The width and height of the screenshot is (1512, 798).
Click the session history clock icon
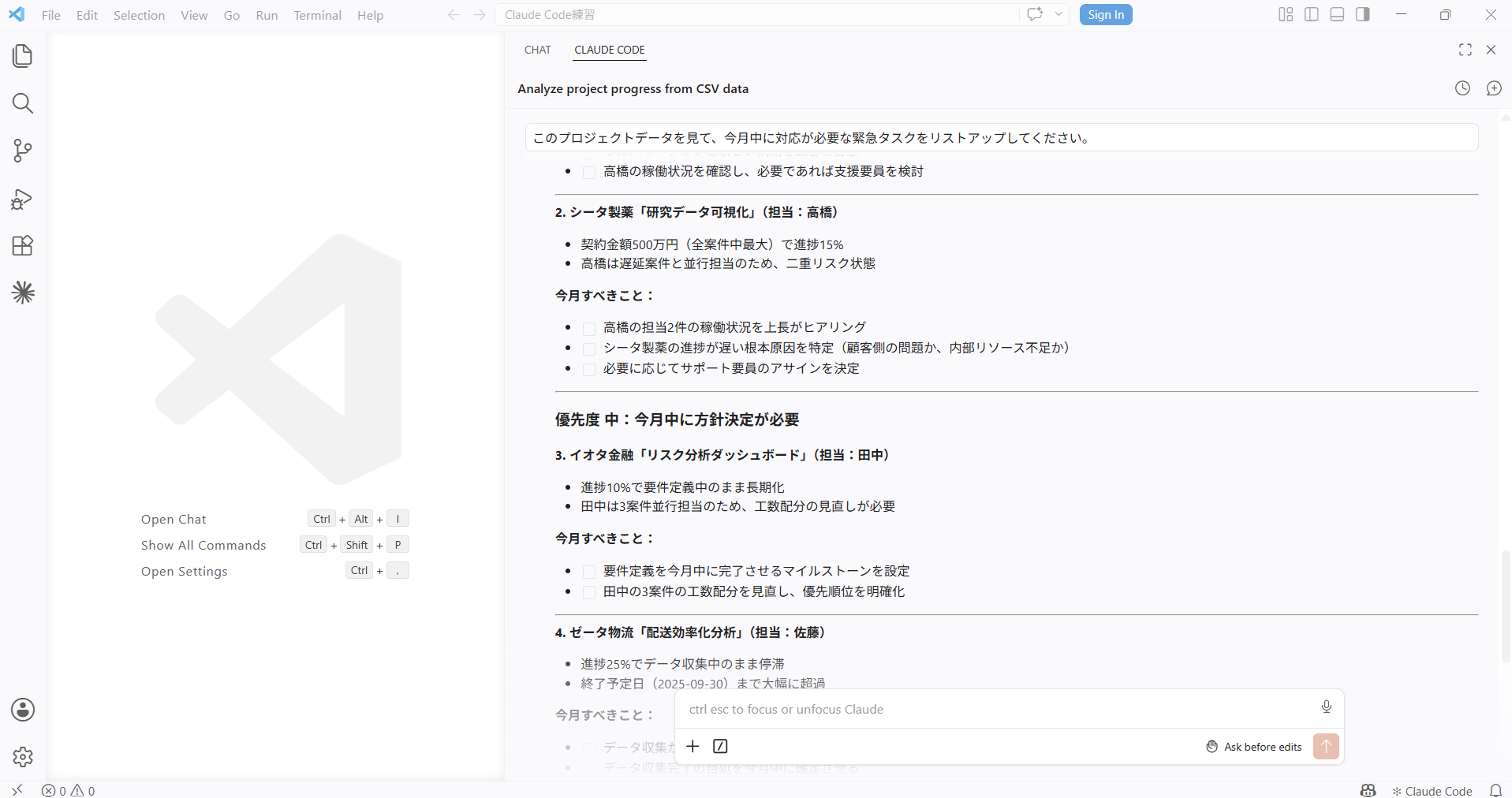click(x=1462, y=88)
